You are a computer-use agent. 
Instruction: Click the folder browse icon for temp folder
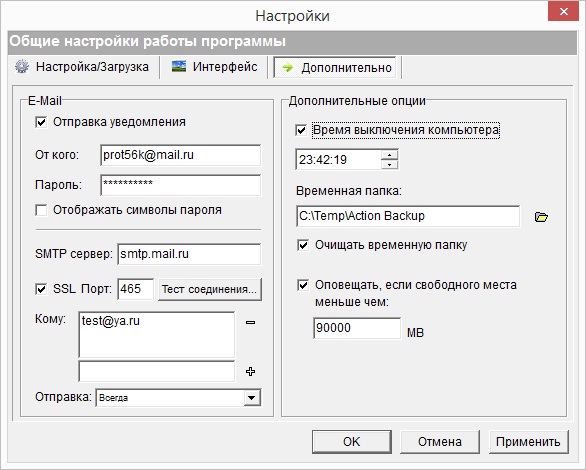541,217
